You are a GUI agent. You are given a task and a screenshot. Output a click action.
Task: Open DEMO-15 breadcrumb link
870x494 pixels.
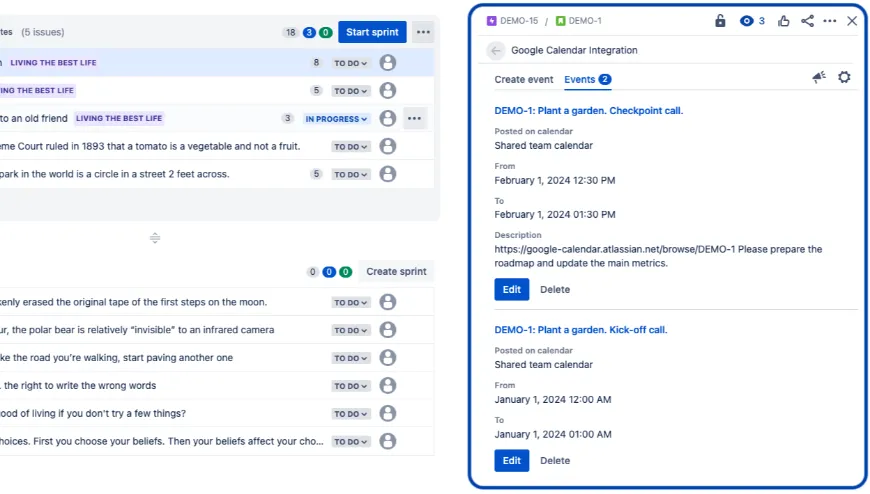(x=513, y=21)
